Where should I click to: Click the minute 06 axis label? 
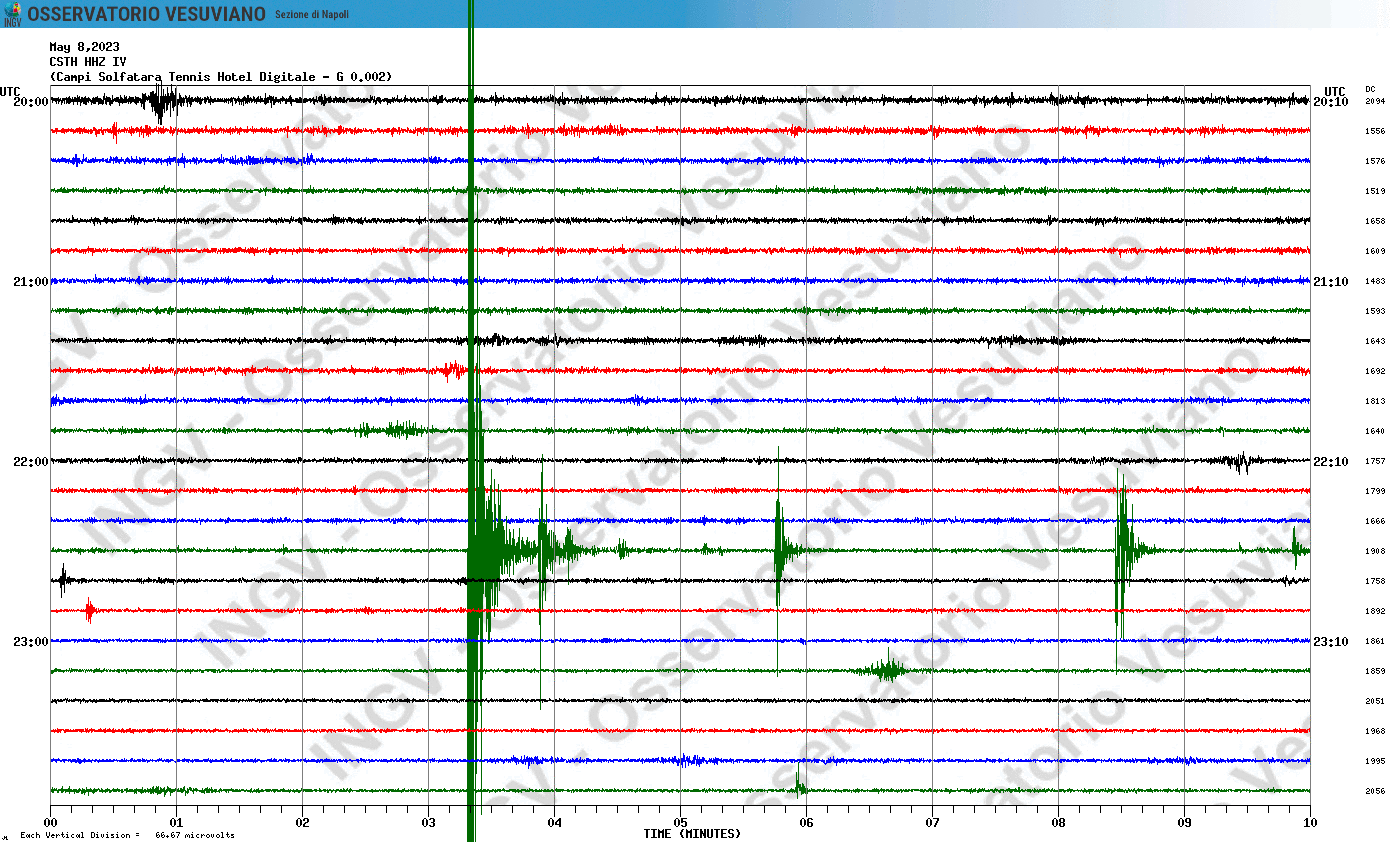(x=806, y=823)
